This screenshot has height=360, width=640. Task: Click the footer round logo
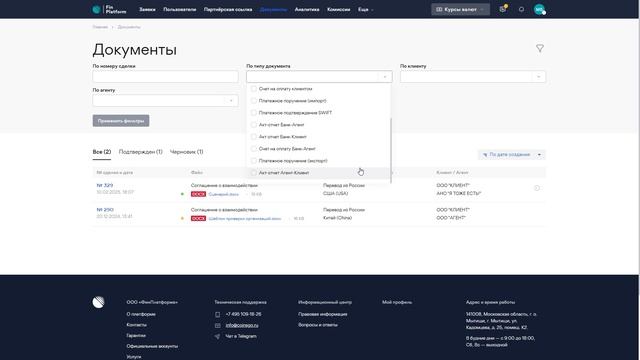(x=98, y=302)
